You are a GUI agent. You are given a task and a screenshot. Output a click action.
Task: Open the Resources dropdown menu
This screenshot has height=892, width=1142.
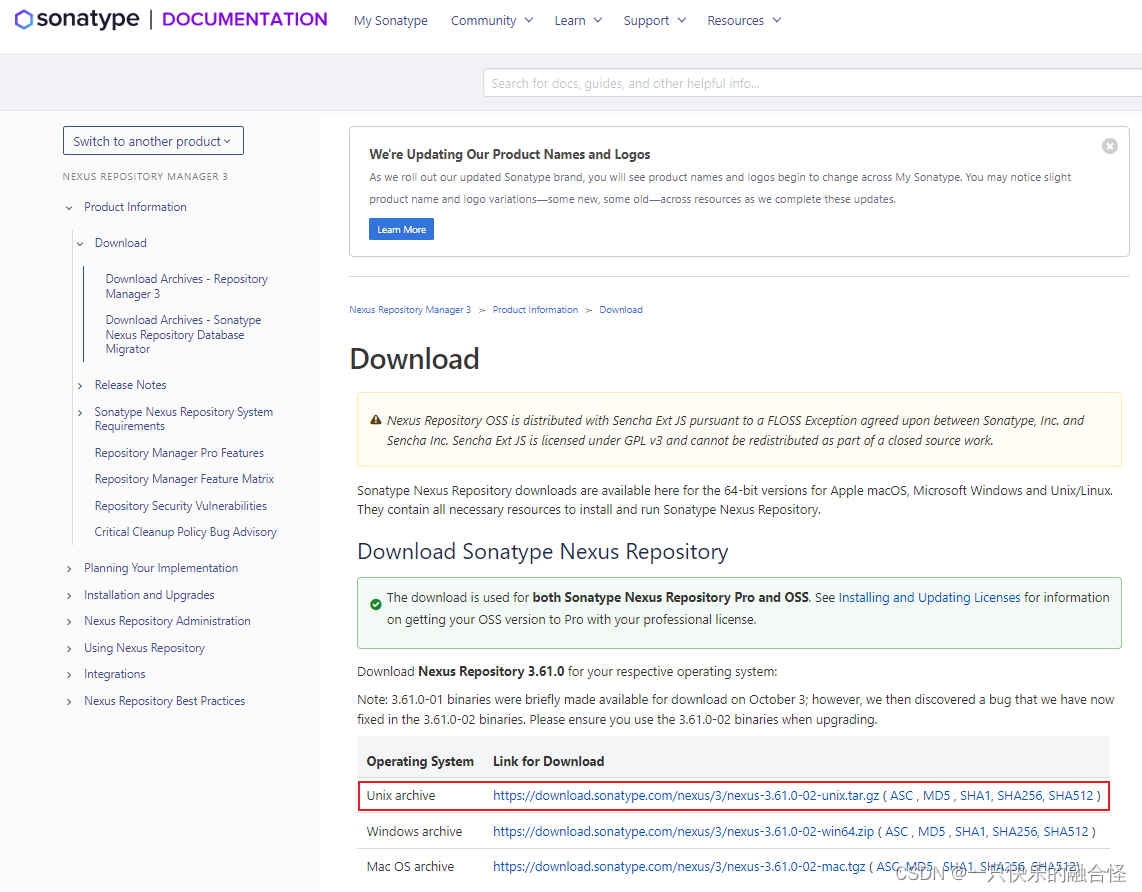pyautogui.click(x=744, y=21)
